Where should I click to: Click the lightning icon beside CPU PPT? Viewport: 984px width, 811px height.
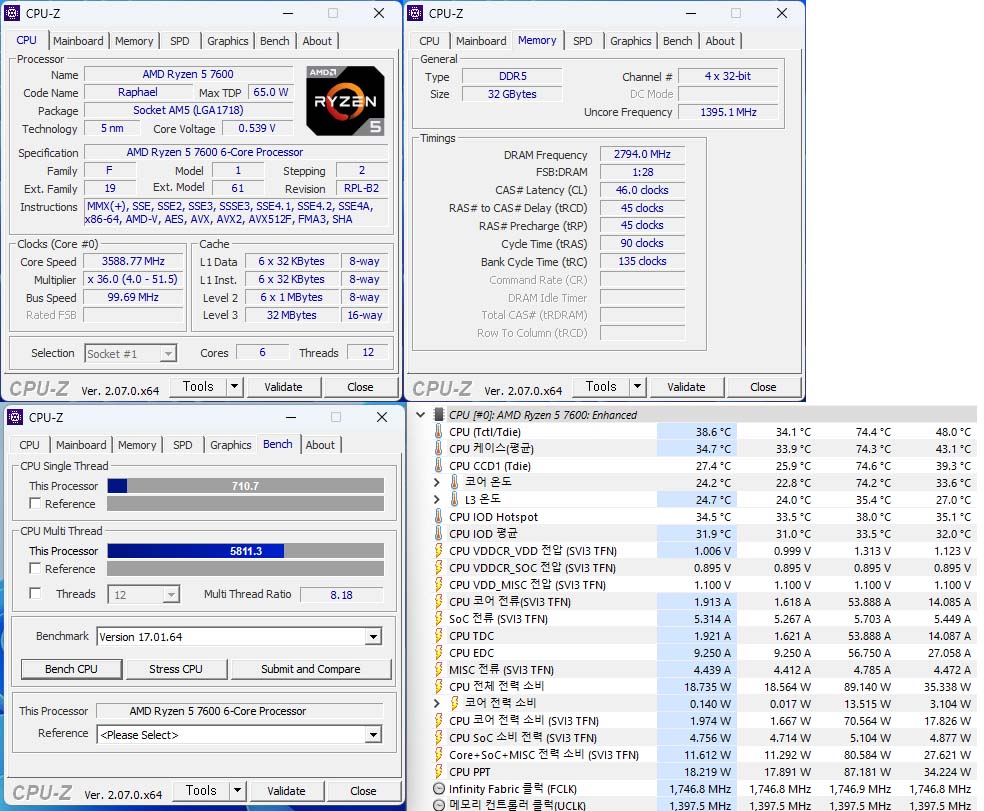point(439,771)
